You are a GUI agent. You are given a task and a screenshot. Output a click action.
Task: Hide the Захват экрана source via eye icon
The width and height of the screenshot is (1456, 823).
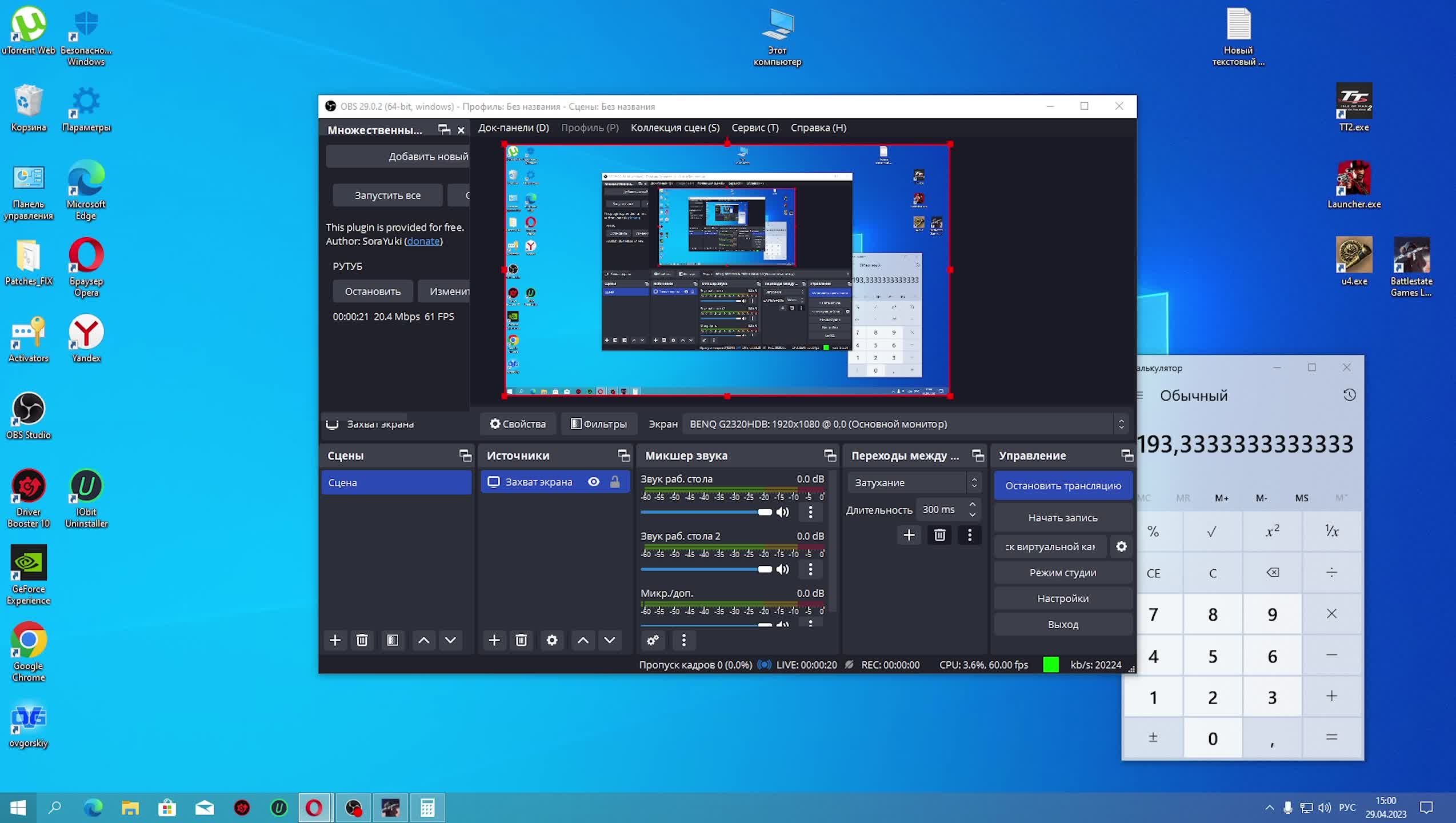594,482
